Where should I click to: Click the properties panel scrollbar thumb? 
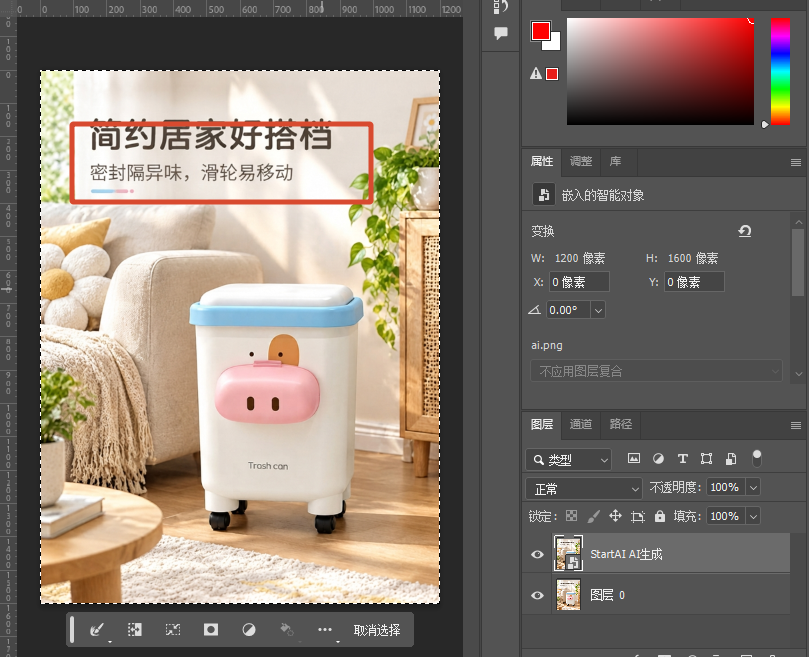pos(798,263)
